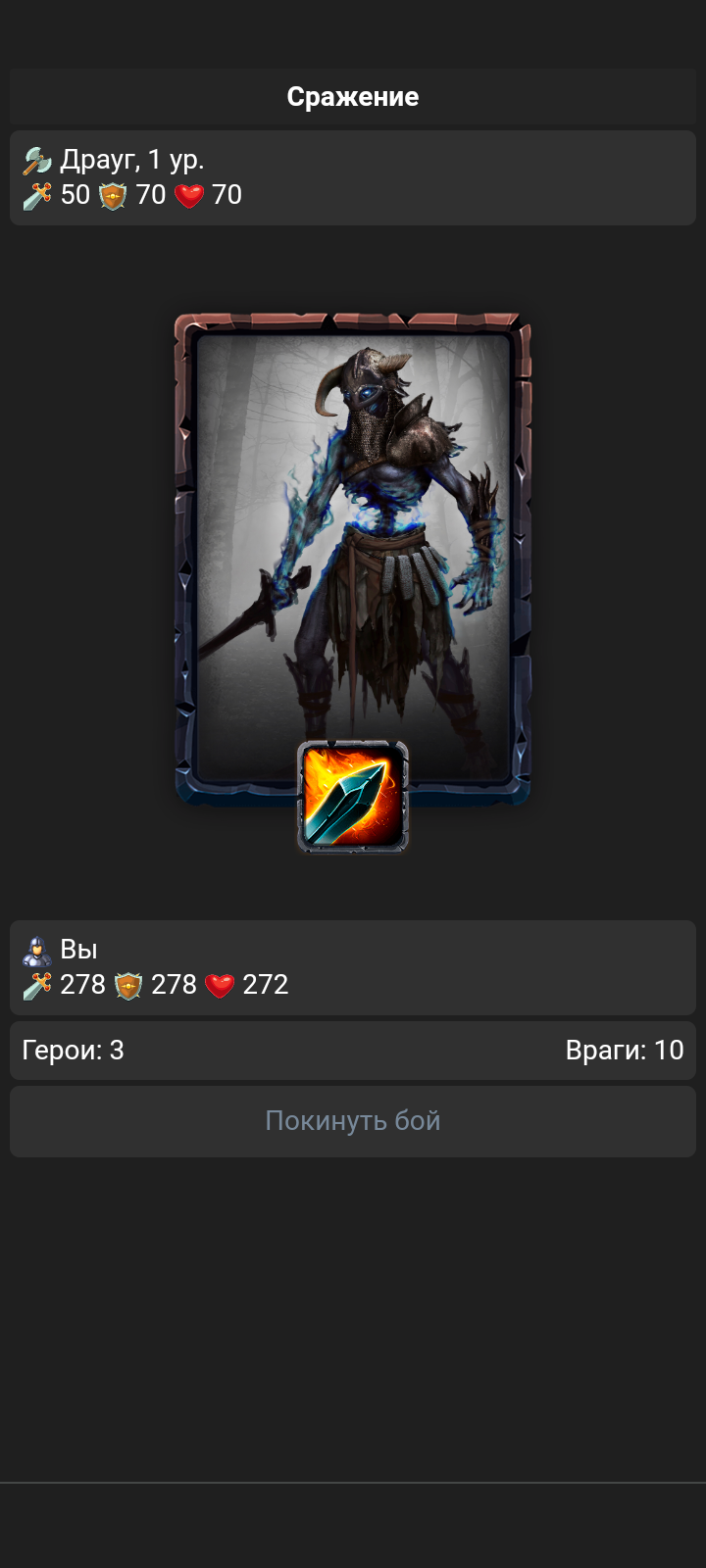This screenshot has height=1568, width=706.
Task: Click your health heart icon
Action: 220,985
